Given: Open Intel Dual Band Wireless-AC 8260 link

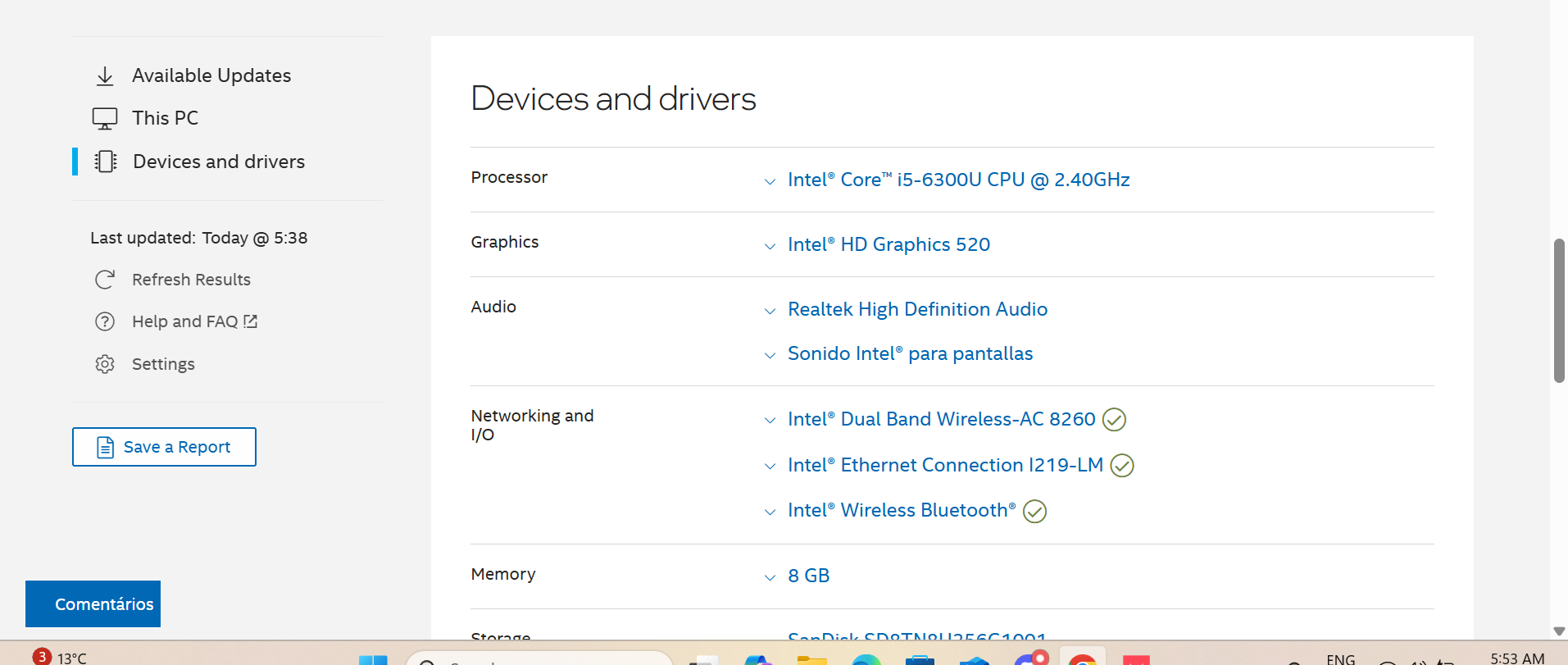Looking at the screenshot, I should point(941,419).
